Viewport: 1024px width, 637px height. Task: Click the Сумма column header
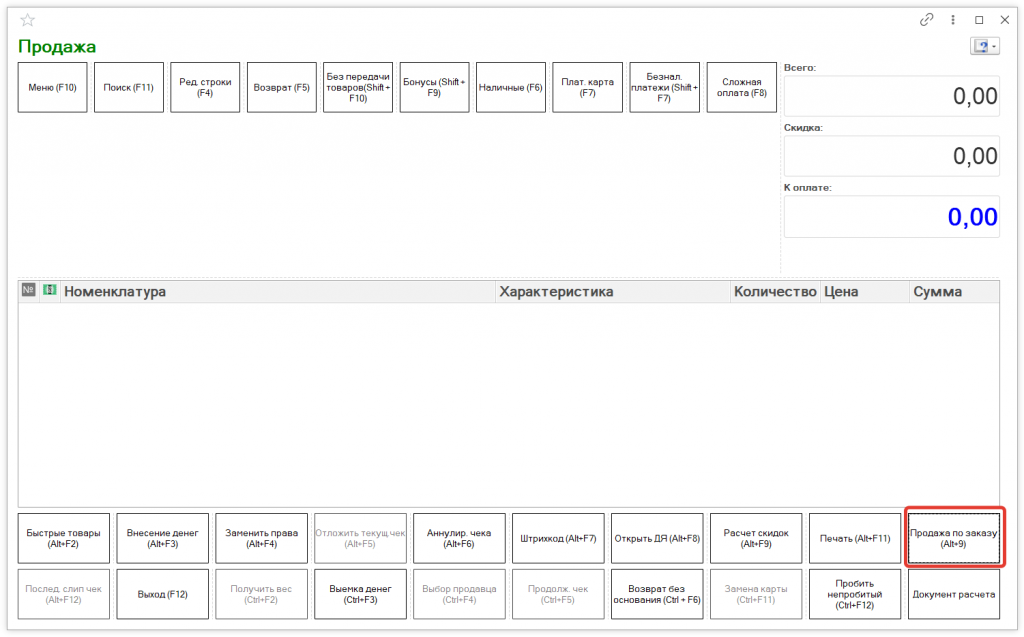click(953, 292)
